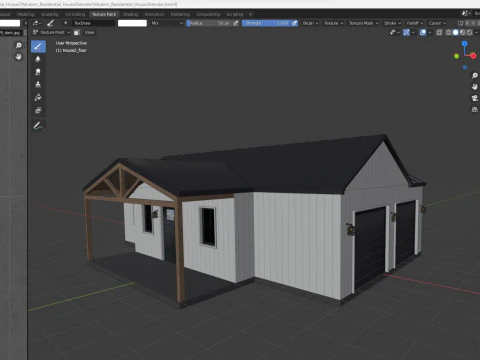Toggle Strength pressure sensitivity
Image resolution: width=480 pixels, height=360 pixels.
pyautogui.click(x=295, y=23)
